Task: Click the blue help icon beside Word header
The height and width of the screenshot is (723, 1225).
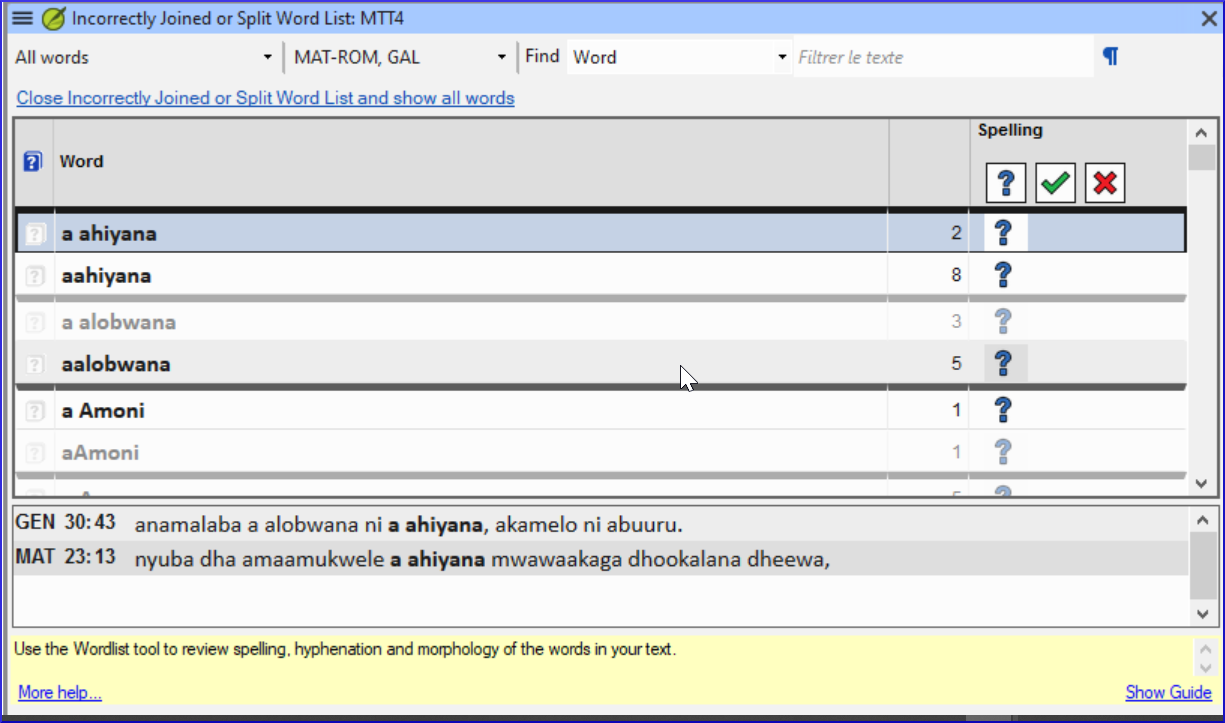Action: [x=33, y=161]
